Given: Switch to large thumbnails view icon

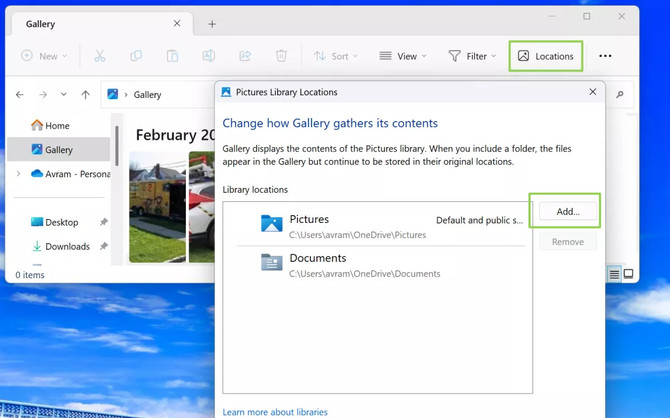Looking at the screenshot, I should (629, 274).
